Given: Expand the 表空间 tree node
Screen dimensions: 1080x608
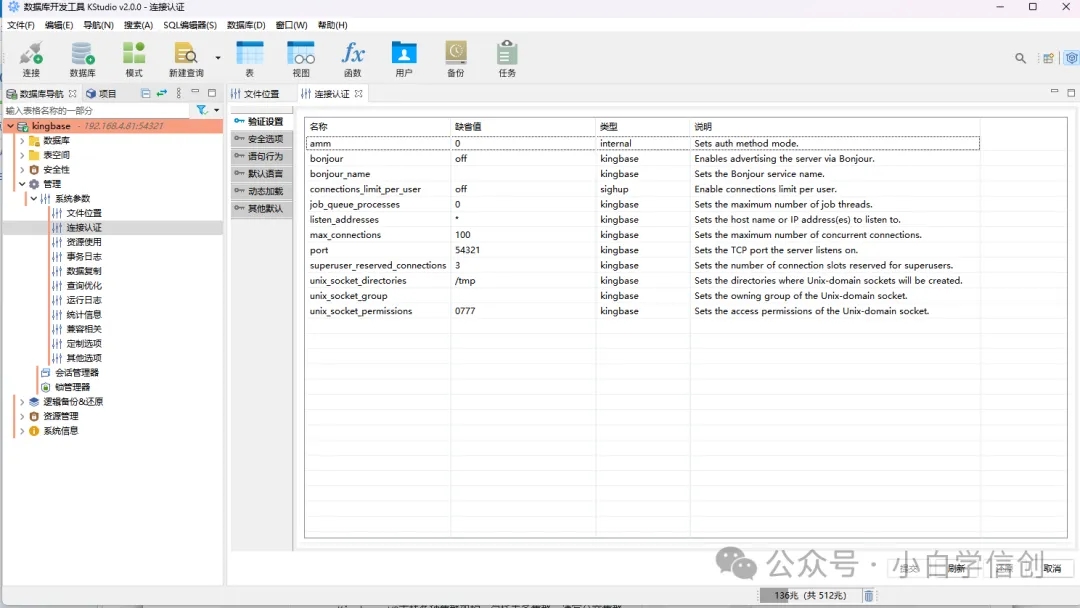Looking at the screenshot, I should pos(22,155).
